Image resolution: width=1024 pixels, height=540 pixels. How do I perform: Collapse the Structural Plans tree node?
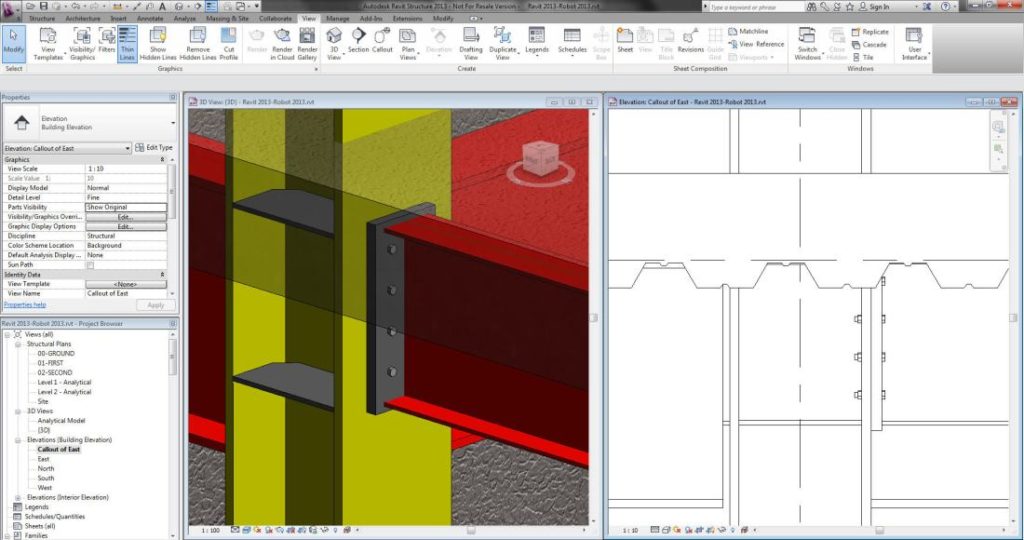(19, 344)
